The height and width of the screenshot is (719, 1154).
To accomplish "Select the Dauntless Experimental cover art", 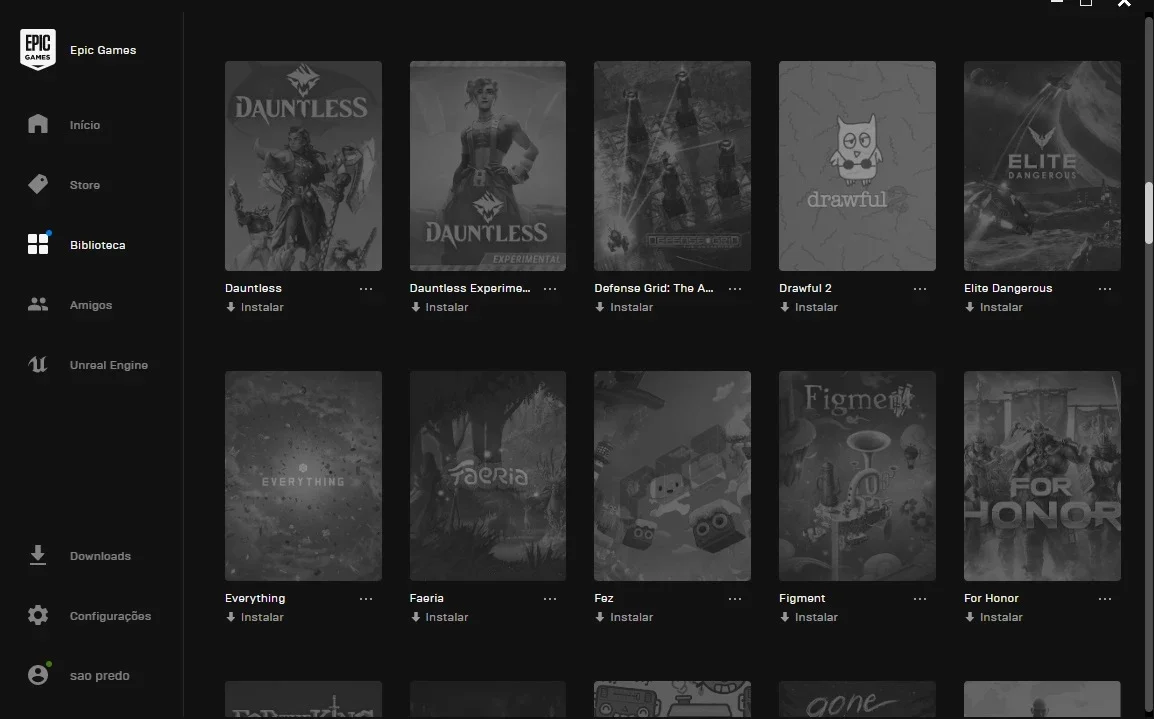I will coord(488,166).
